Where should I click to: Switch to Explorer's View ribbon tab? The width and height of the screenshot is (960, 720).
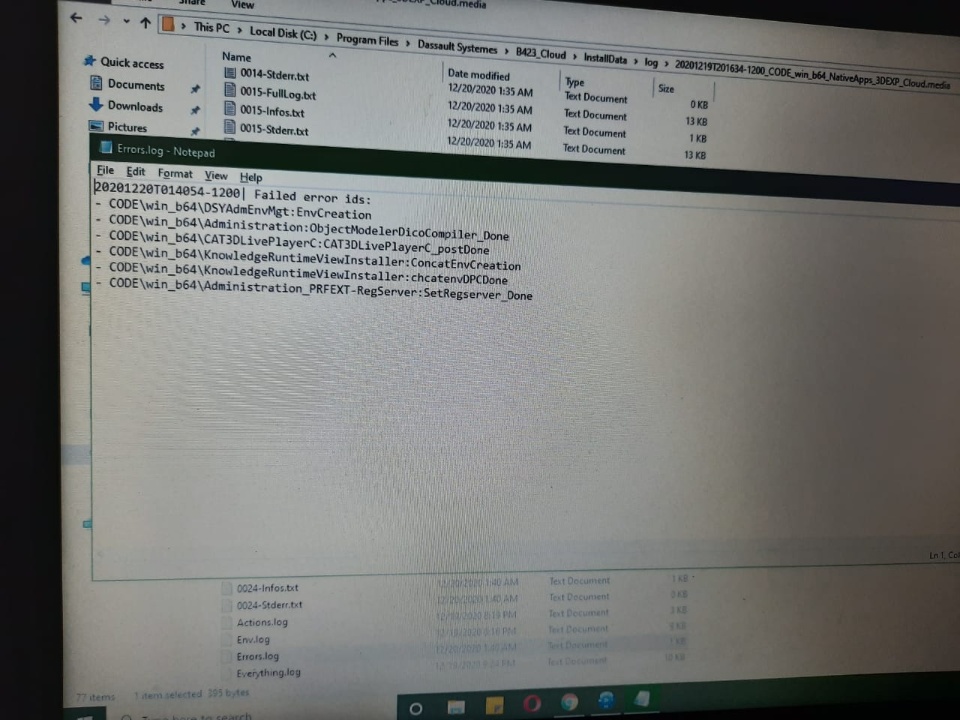(x=242, y=4)
